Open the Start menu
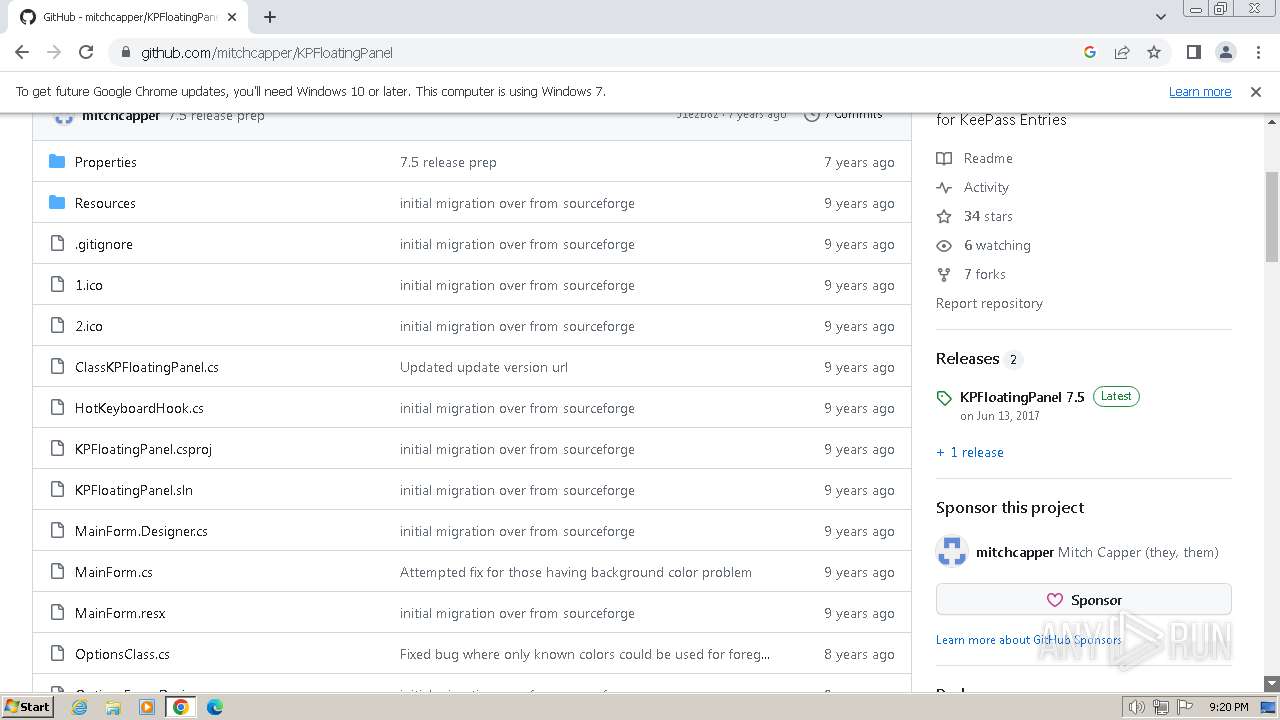This screenshot has height=720, width=1280. 28,707
